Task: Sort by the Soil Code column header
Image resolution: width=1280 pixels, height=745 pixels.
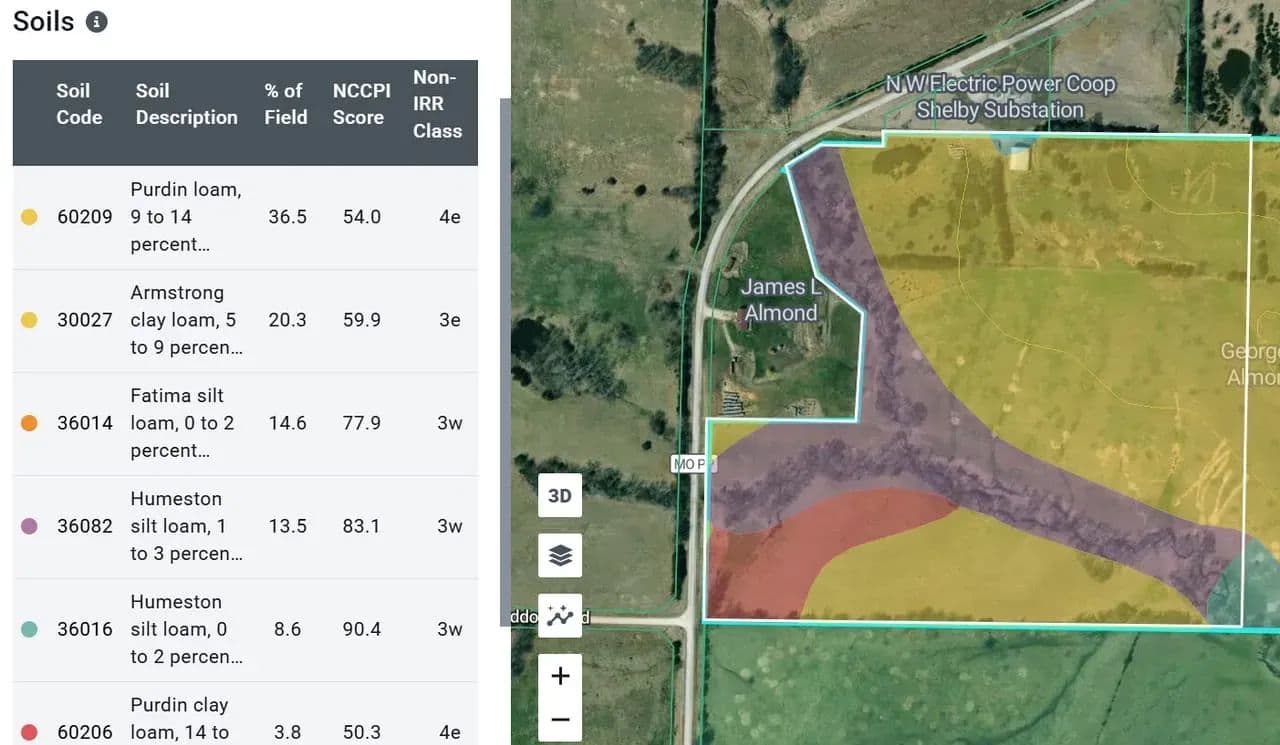Action: click(x=79, y=104)
